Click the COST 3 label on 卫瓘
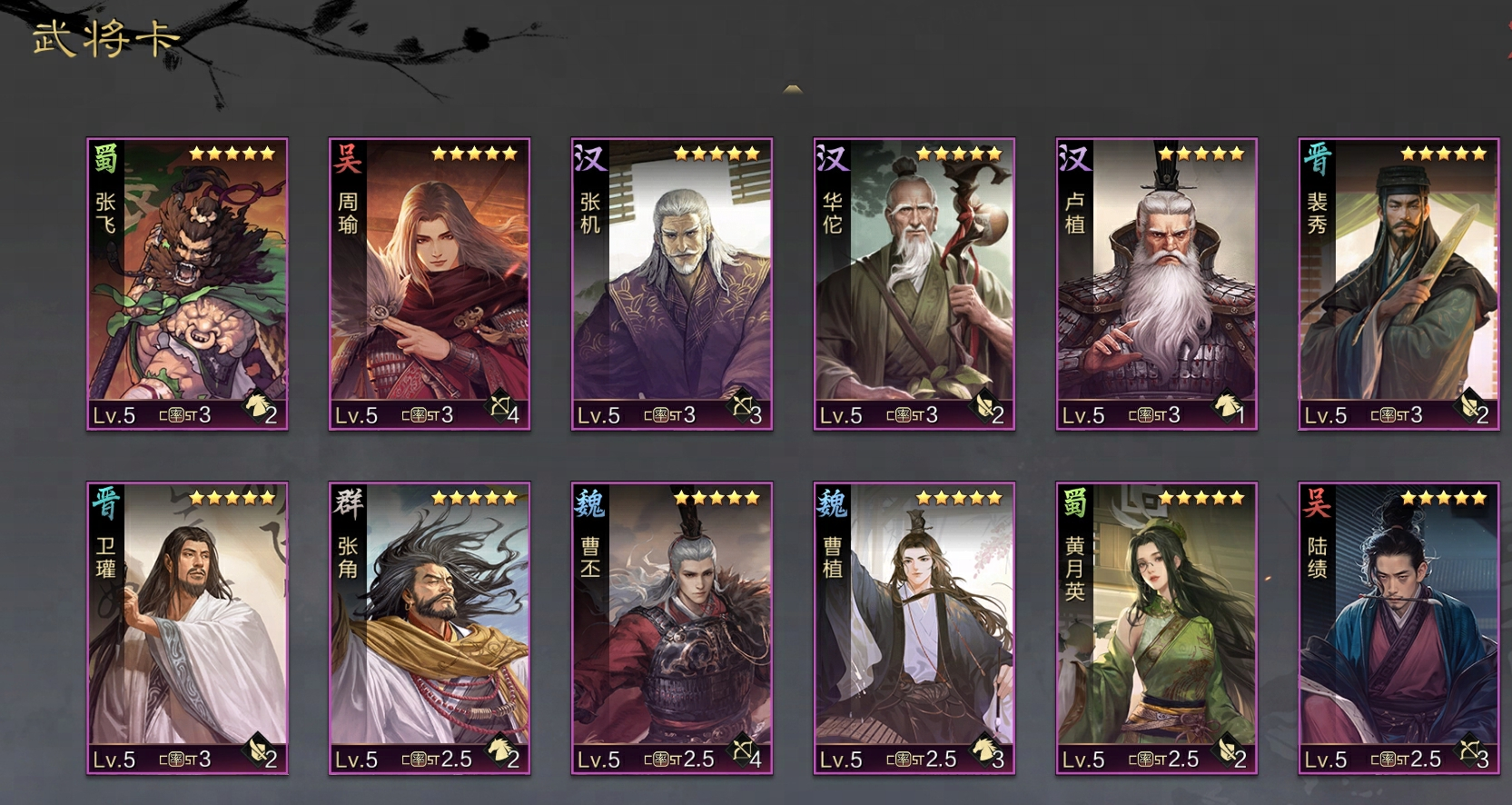 pyautogui.click(x=185, y=759)
